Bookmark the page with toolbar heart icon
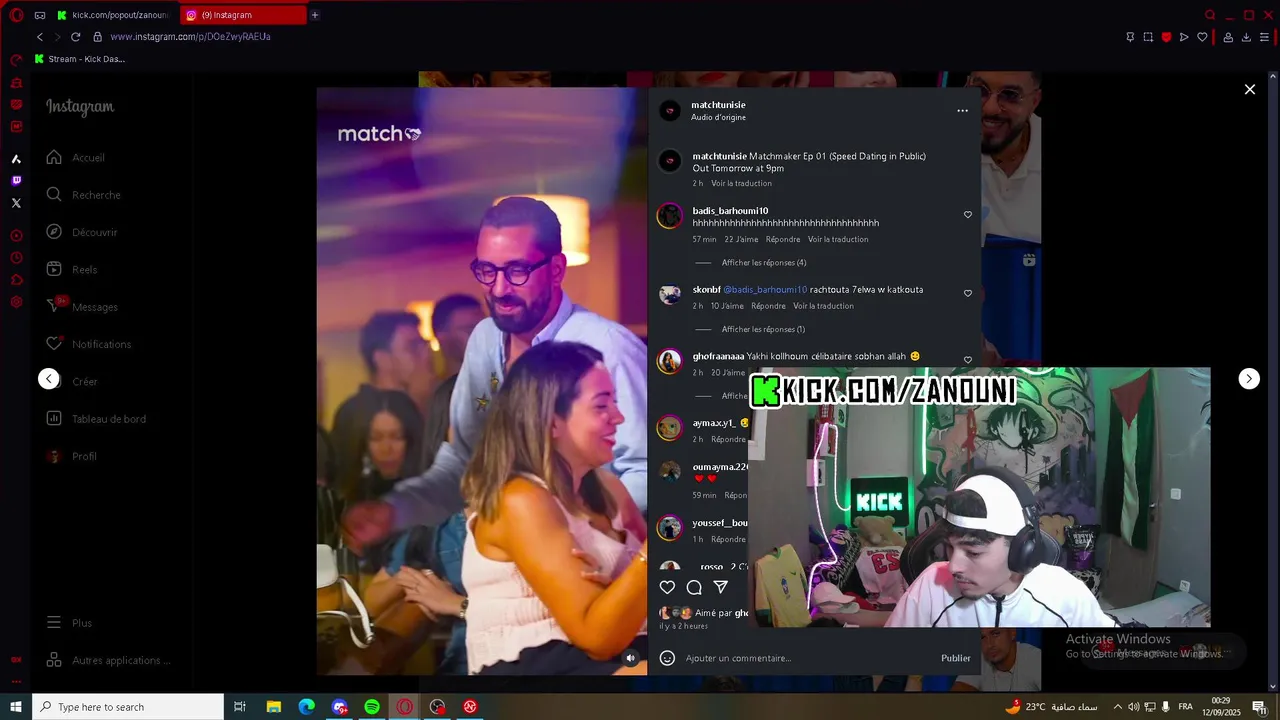The width and height of the screenshot is (1280, 720). point(1202,37)
